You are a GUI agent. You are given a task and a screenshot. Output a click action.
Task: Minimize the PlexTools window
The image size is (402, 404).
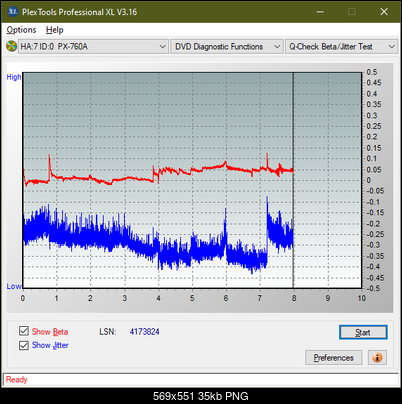point(320,12)
